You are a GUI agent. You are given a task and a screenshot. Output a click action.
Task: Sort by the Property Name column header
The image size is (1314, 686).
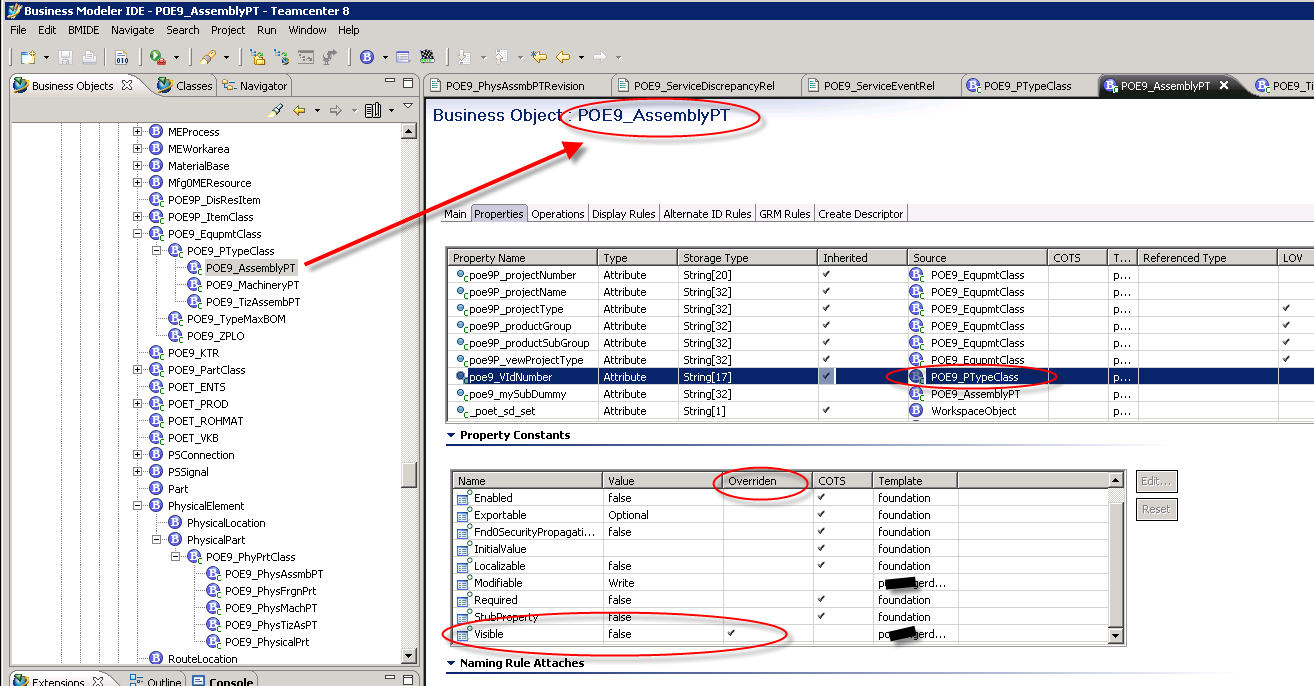(522, 258)
